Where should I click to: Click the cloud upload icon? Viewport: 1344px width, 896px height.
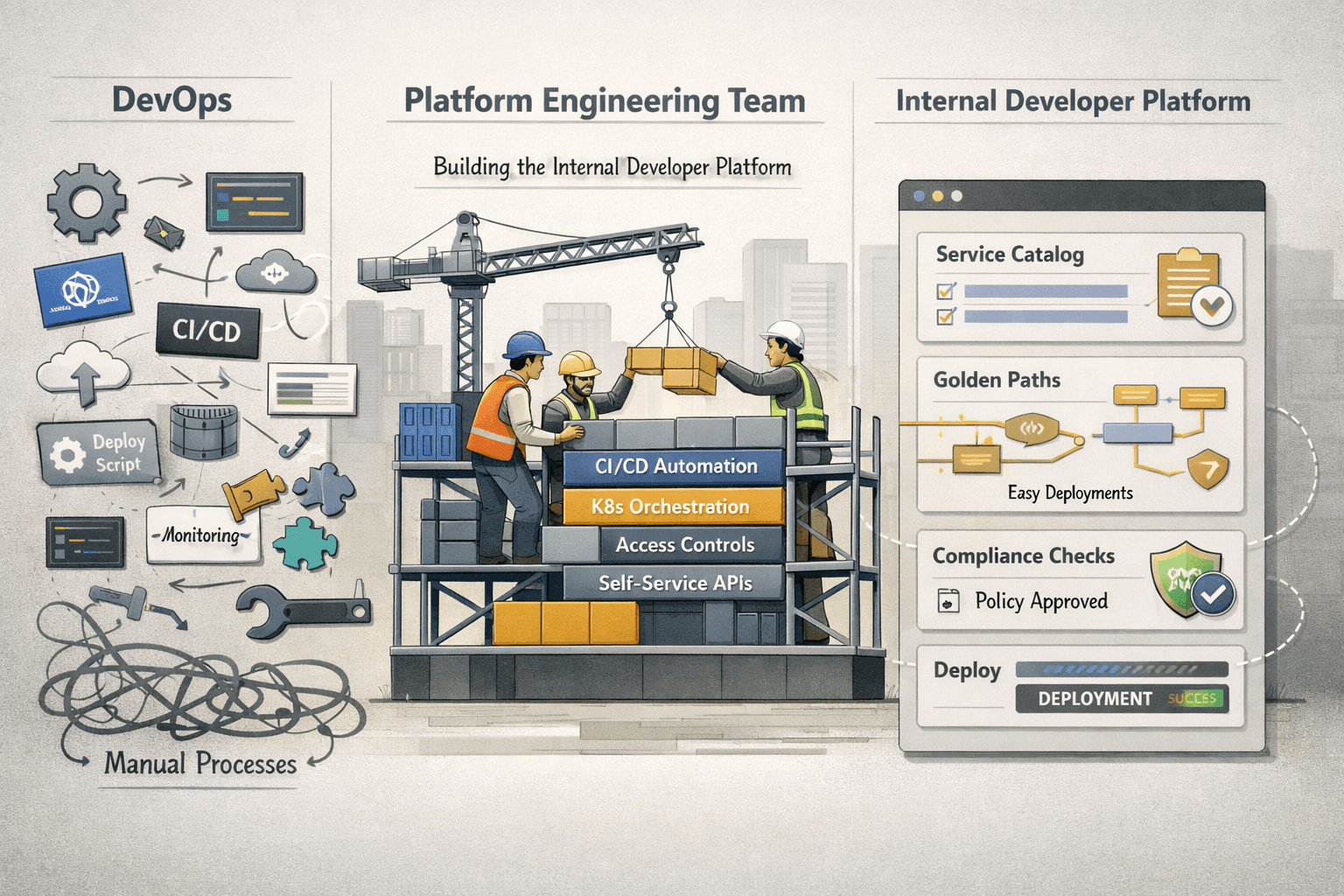point(83,372)
